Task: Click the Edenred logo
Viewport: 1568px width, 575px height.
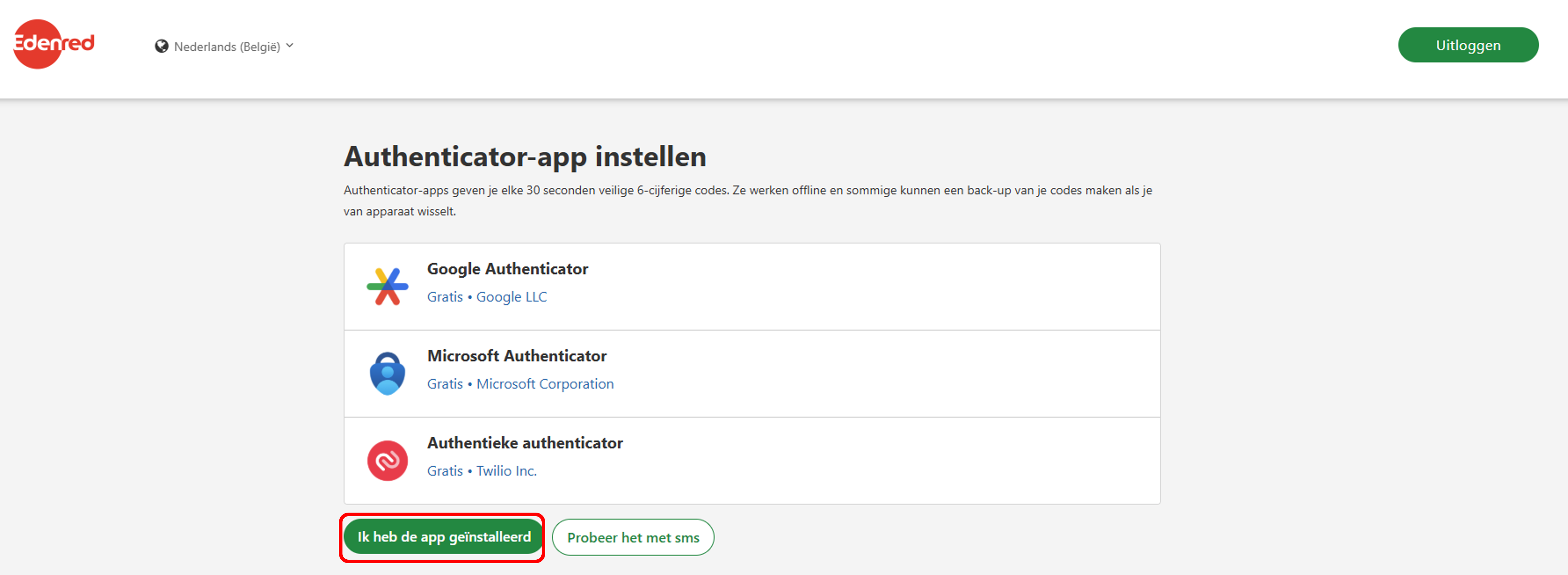Action: pos(53,44)
